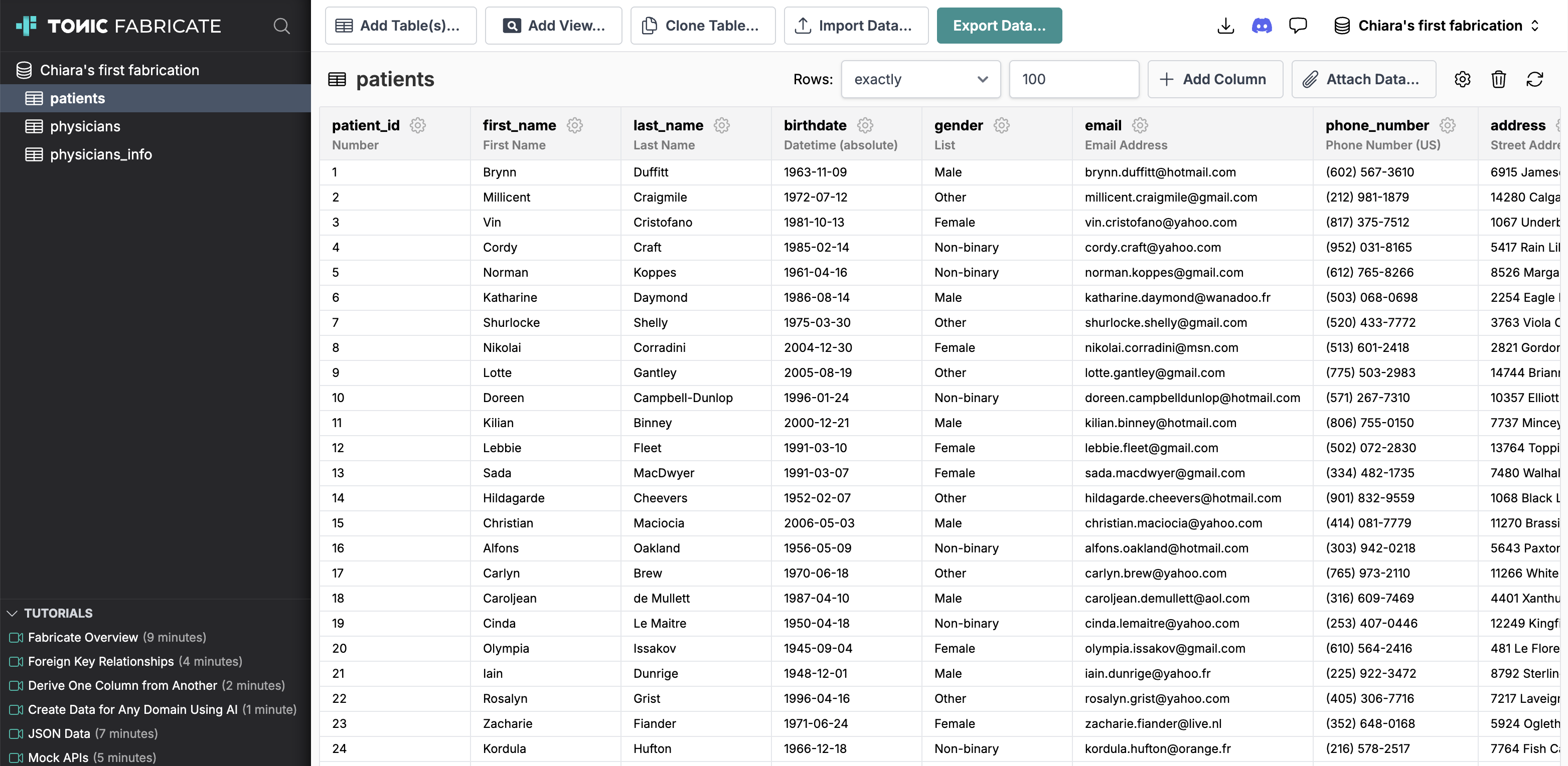The width and height of the screenshot is (1568, 766).
Task: Click the search icon in sidebar header
Action: click(281, 26)
